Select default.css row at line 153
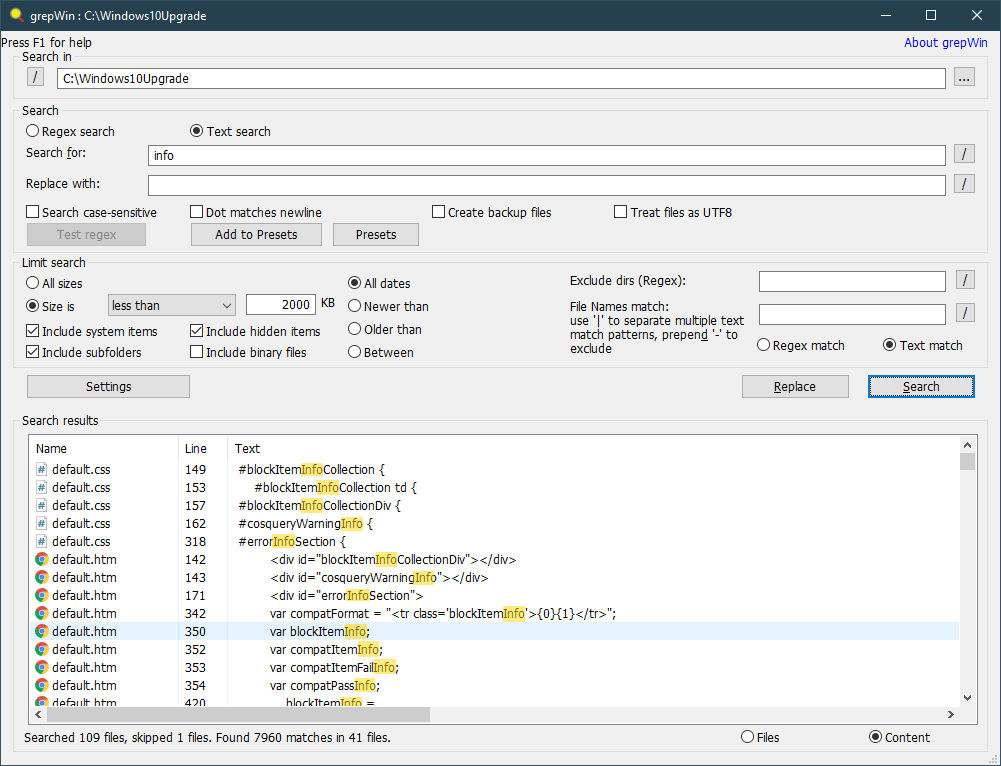This screenshot has width=1001, height=766. [x=494, y=487]
